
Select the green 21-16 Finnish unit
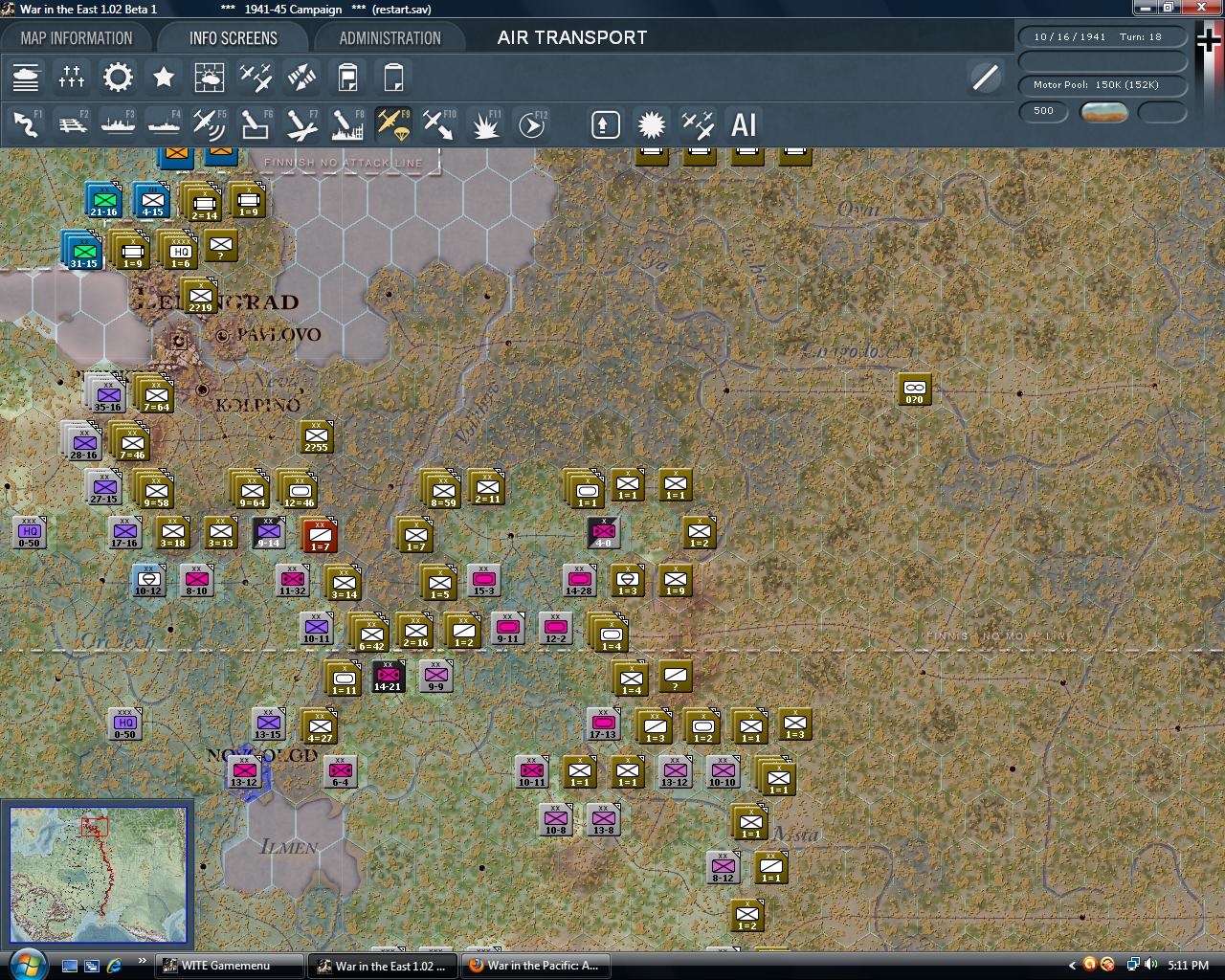coord(103,201)
